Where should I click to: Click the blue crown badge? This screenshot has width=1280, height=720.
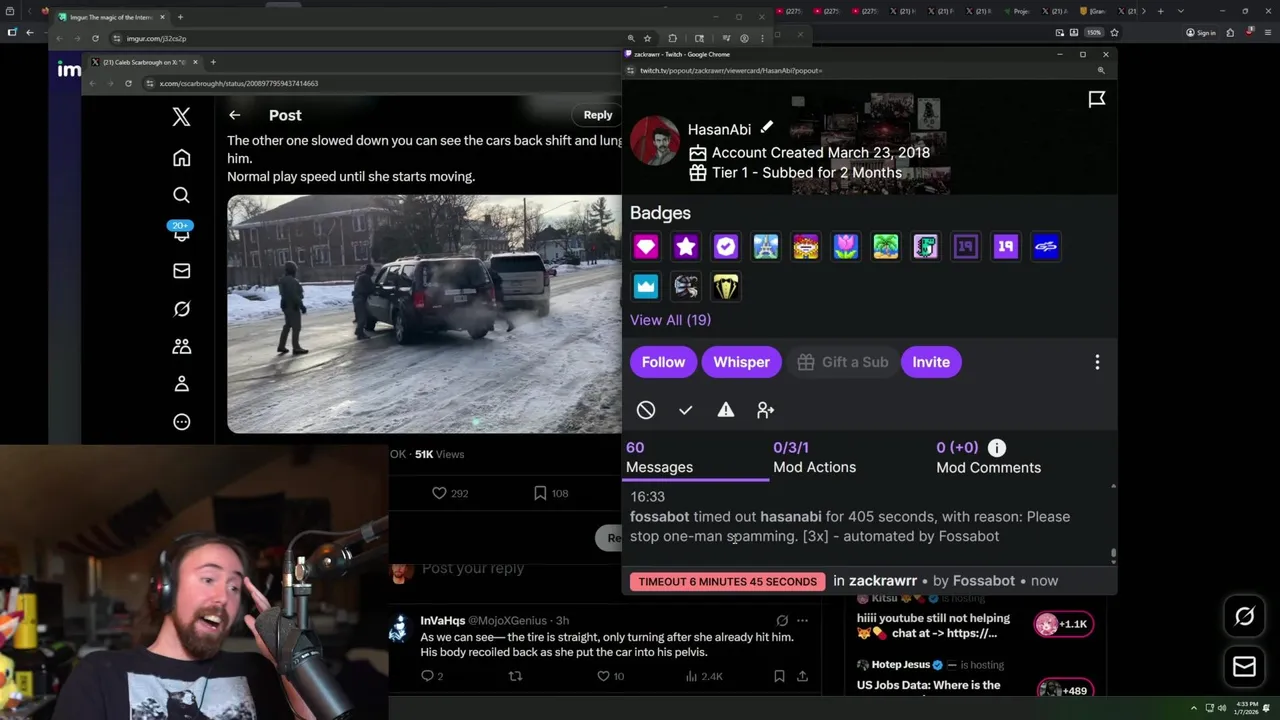(646, 287)
